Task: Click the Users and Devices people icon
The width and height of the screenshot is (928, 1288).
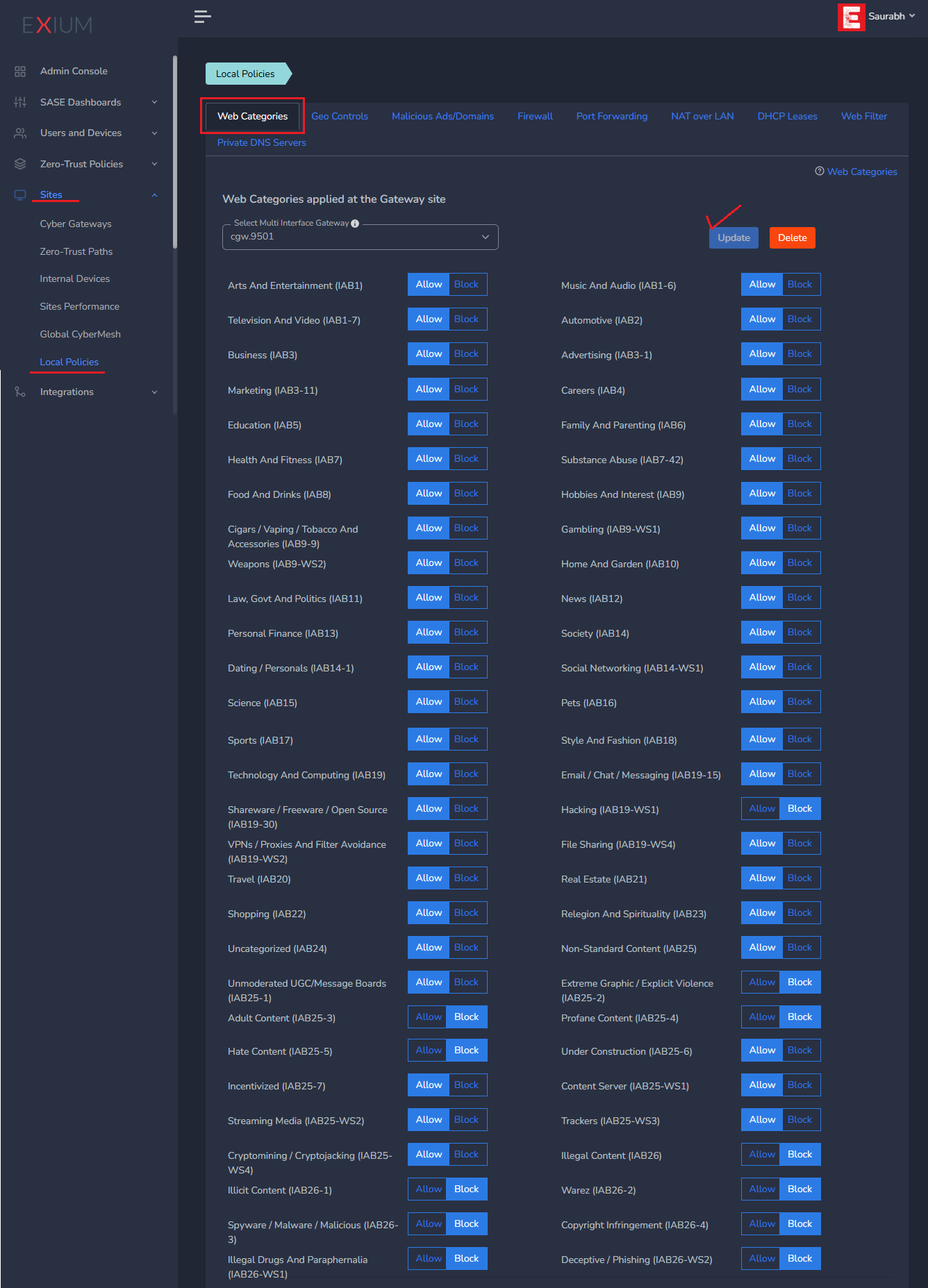Action: 20,133
